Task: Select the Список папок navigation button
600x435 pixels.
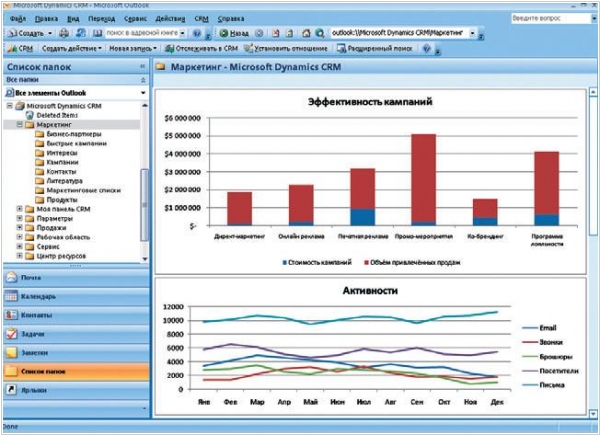Action: [76, 371]
